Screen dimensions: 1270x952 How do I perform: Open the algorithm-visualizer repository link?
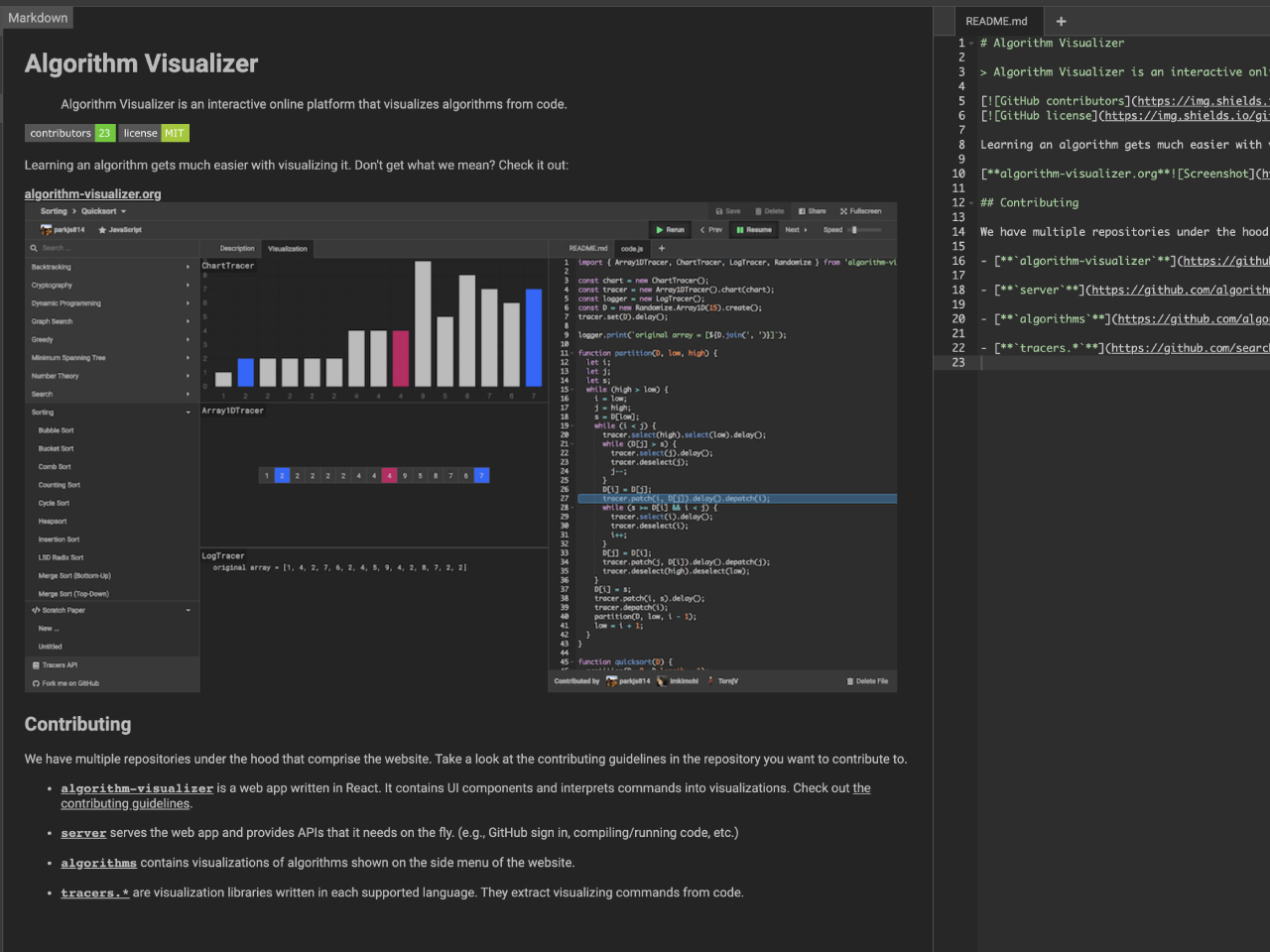click(x=137, y=788)
